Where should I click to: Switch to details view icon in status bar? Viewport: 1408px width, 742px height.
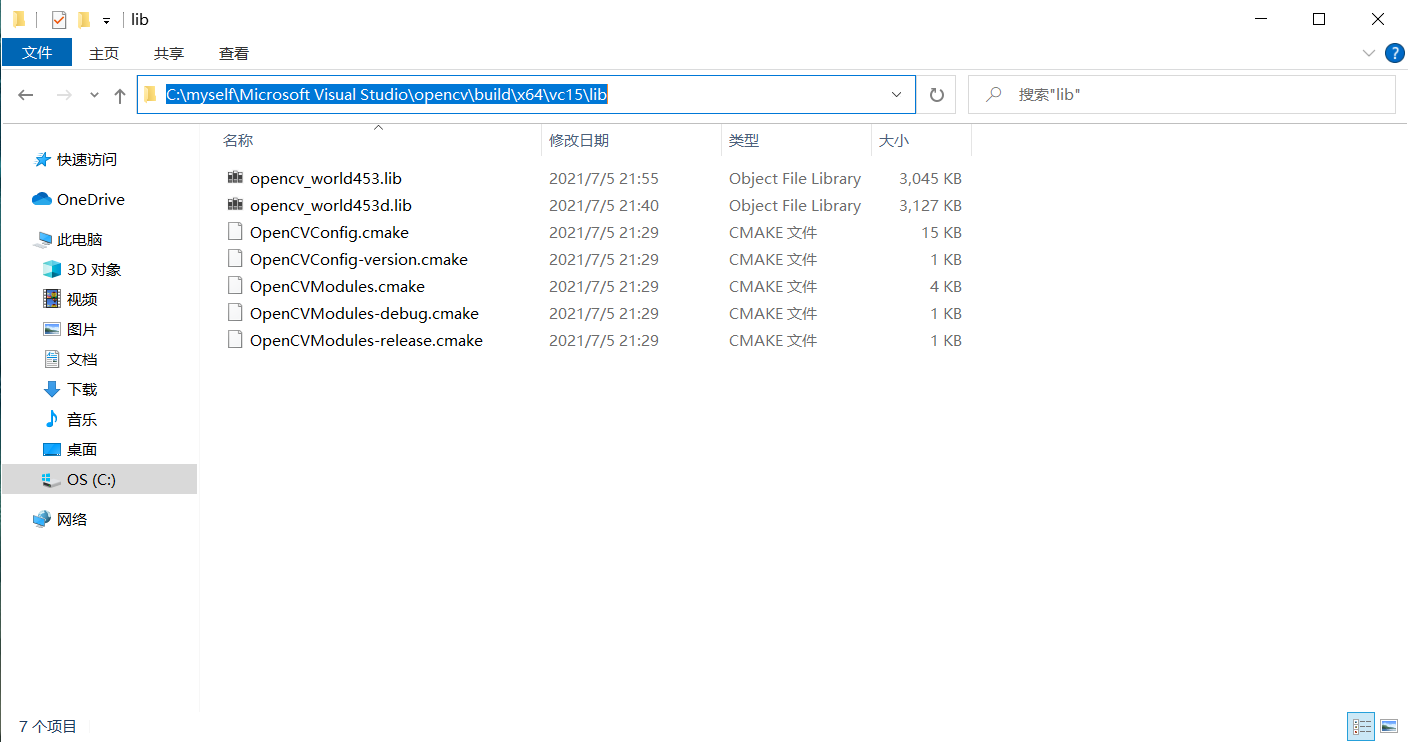[x=1361, y=726]
